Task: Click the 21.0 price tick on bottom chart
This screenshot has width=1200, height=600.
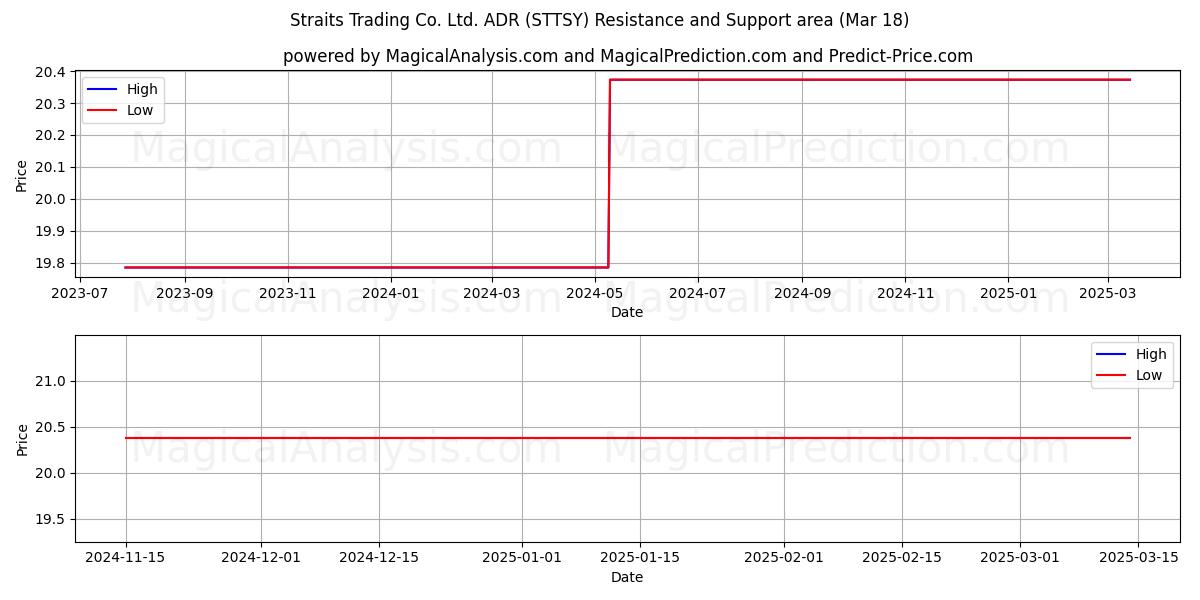Action: tap(53, 381)
